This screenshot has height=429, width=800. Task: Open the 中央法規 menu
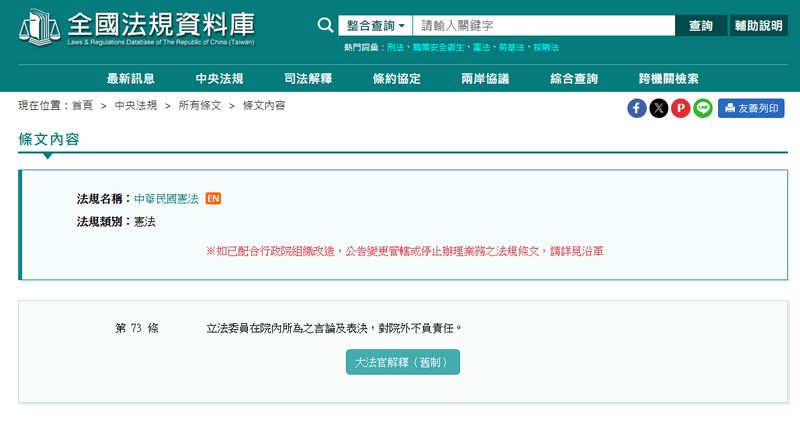tap(219, 79)
